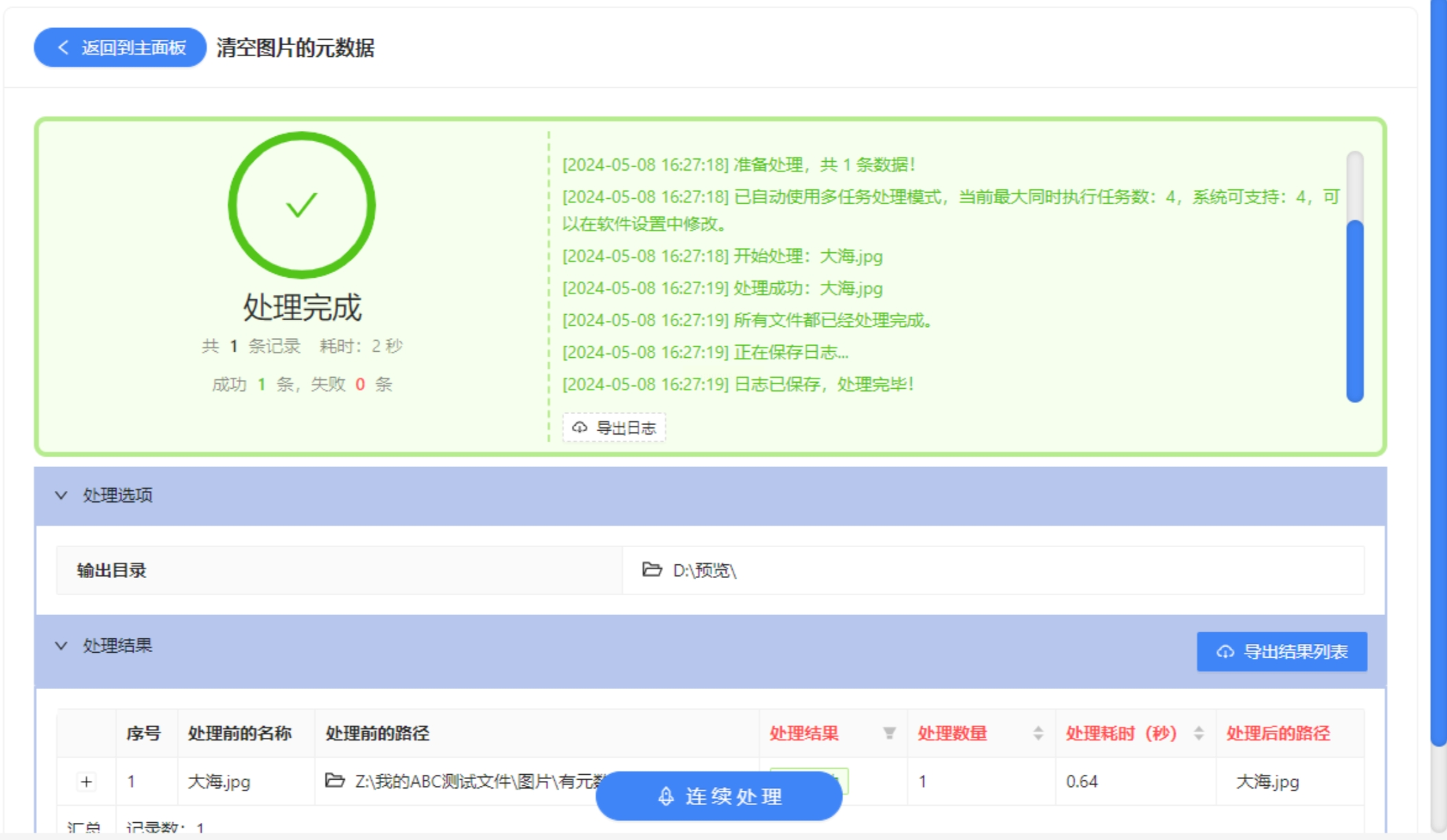Click the back arrow to return to the main panel
This screenshot has width=1447, height=840.
64,47
